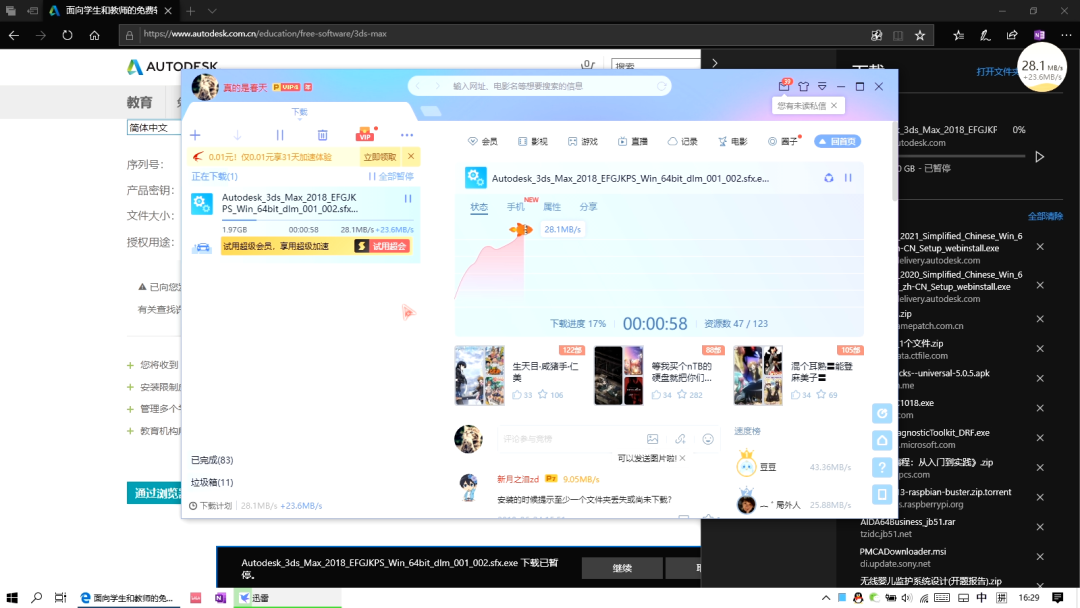Attach an image to the comment

(x=652, y=439)
